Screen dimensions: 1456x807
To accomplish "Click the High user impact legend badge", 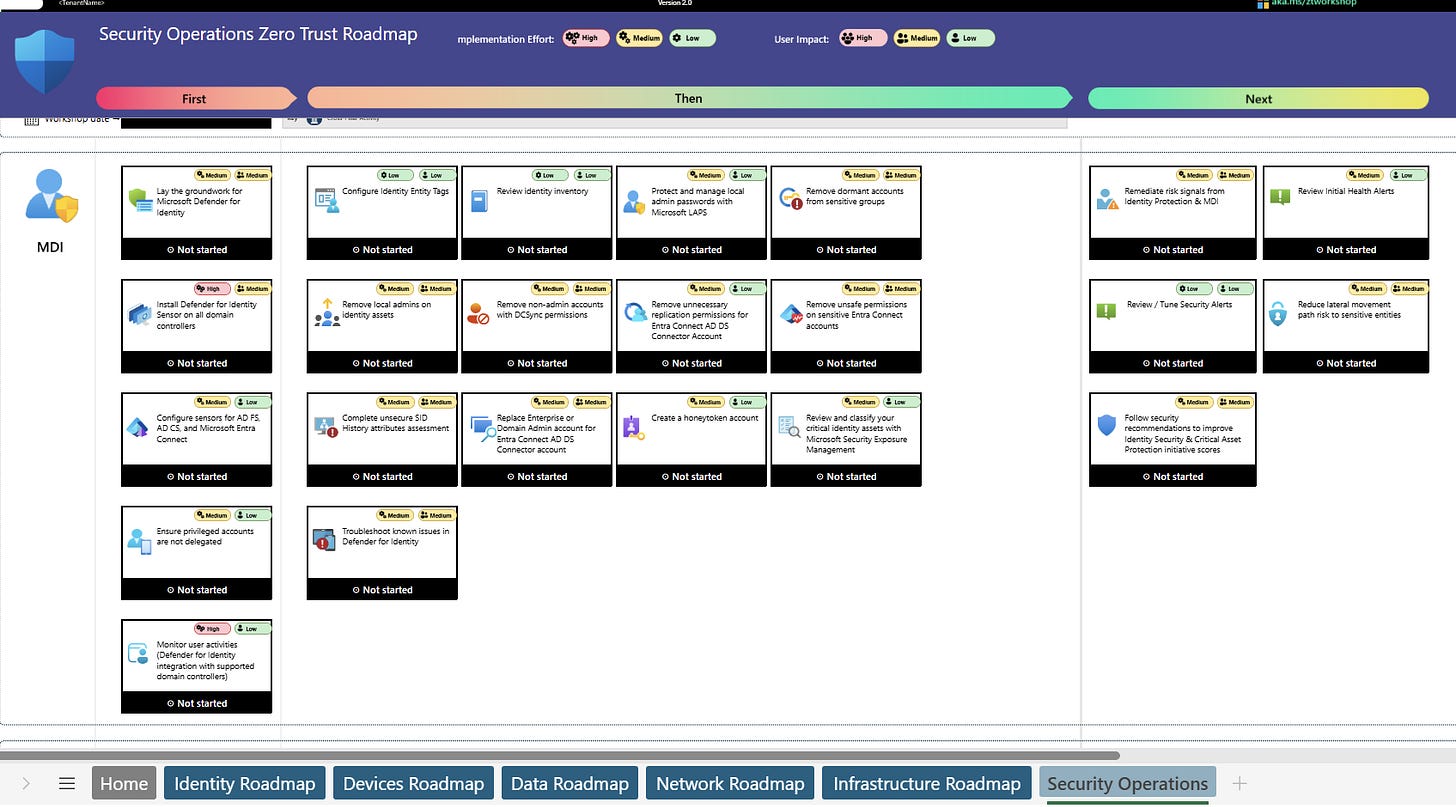I will [863, 38].
